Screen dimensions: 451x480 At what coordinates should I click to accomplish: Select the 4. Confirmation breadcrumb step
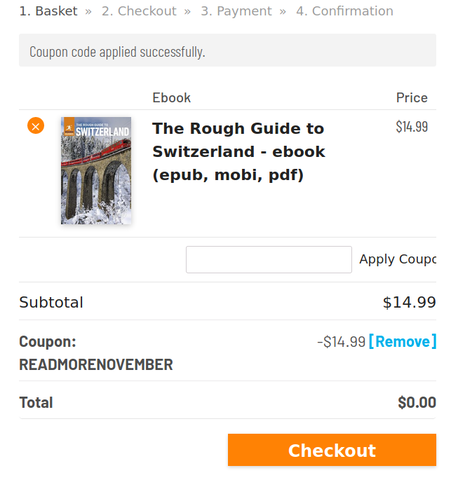point(345,11)
